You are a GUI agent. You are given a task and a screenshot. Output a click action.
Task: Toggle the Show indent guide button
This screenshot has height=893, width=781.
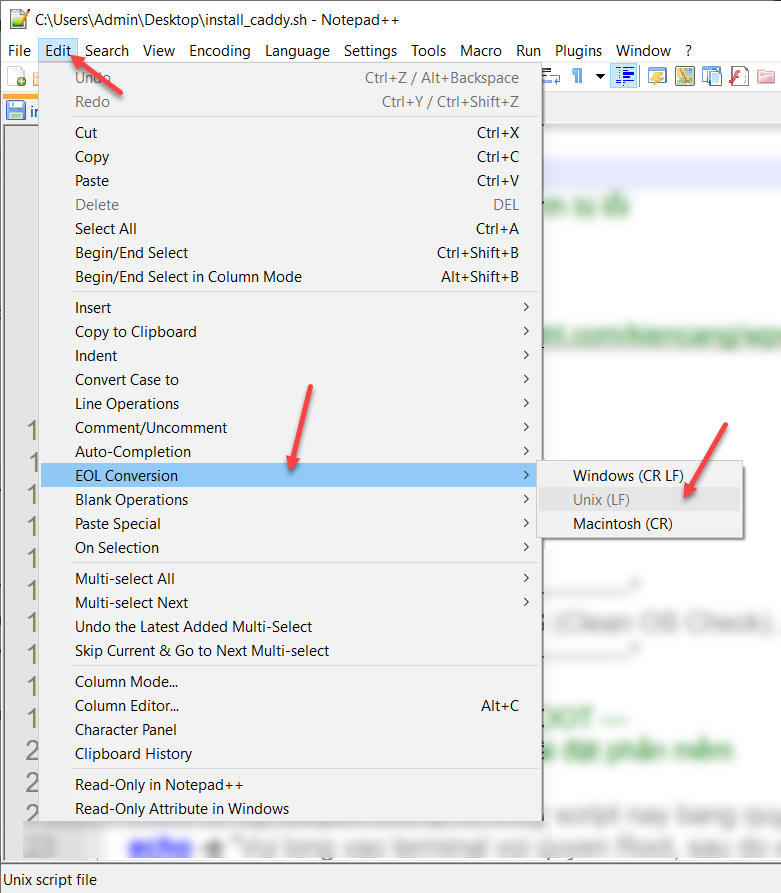(x=625, y=77)
